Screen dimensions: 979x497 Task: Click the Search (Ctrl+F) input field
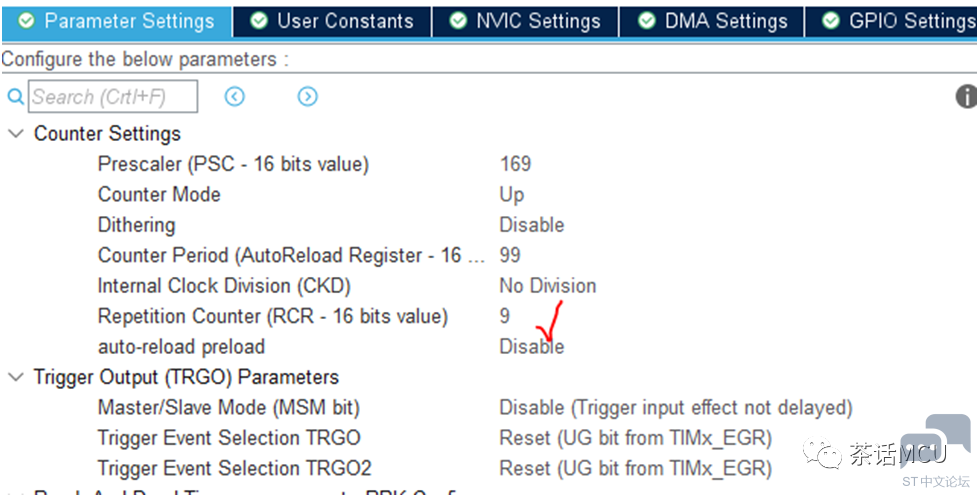coord(113,97)
